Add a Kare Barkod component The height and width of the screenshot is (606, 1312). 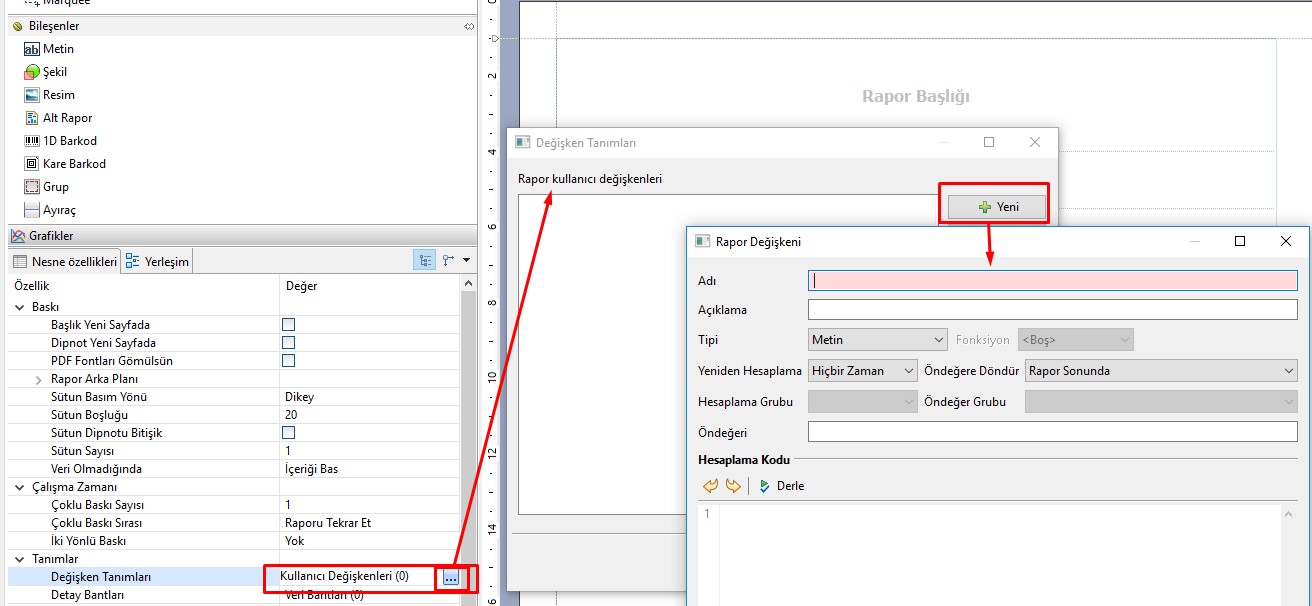click(73, 164)
